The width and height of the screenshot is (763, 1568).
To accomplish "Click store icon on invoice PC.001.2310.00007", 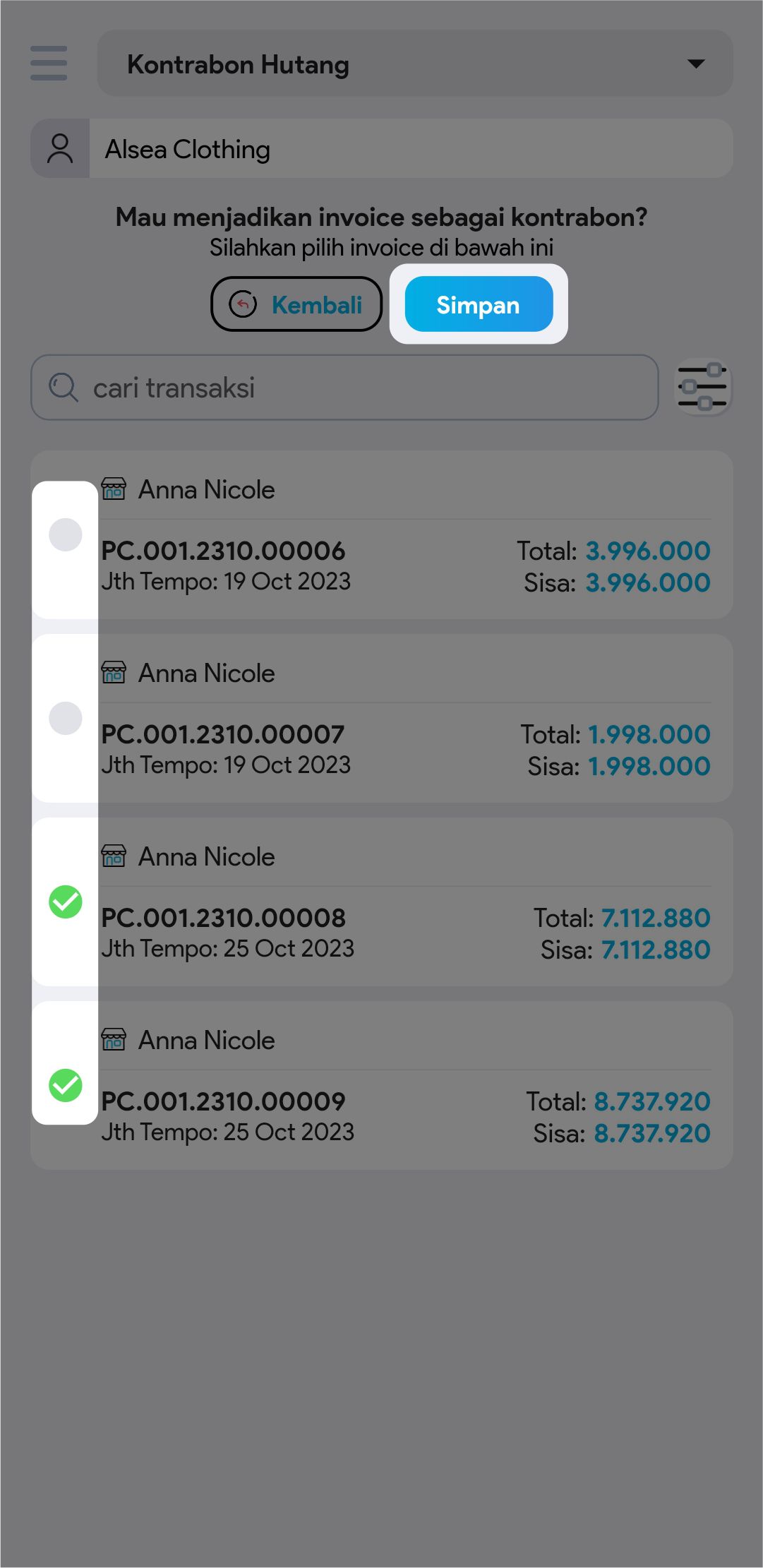I will (x=114, y=672).
